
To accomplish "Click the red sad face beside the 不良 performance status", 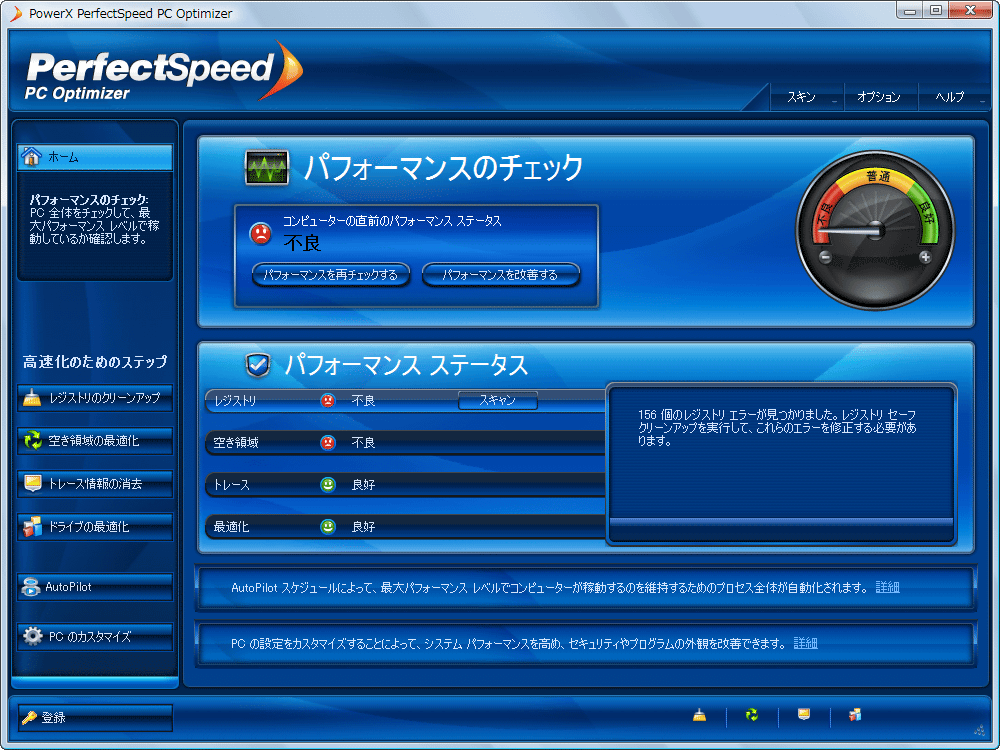I will 260,233.
